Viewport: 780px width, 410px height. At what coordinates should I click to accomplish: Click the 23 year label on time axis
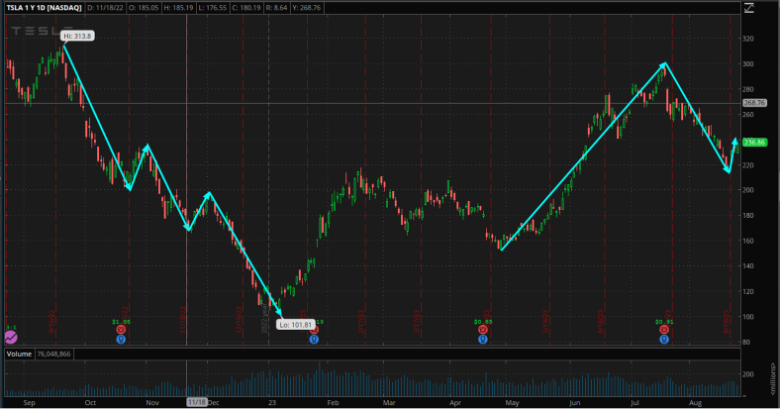[x=272, y=403]
